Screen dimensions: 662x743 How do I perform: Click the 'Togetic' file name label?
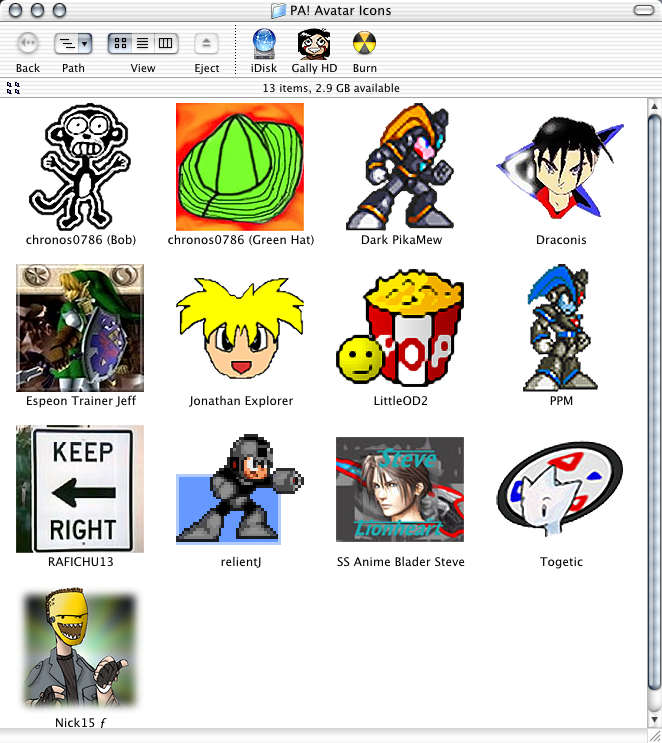(x=561, y=562)
